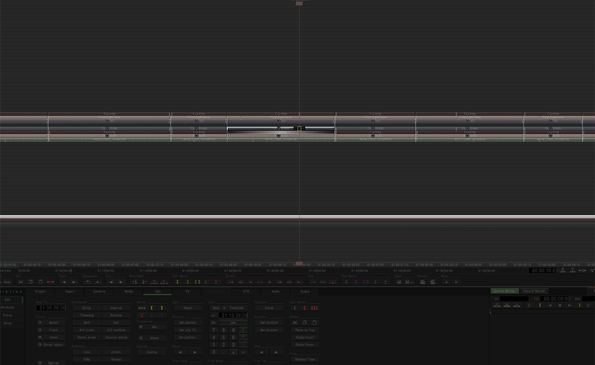Viewport: 595px width, 365px height.
Task: Click the yellow mark-in bracket icon
Action: 178,282
